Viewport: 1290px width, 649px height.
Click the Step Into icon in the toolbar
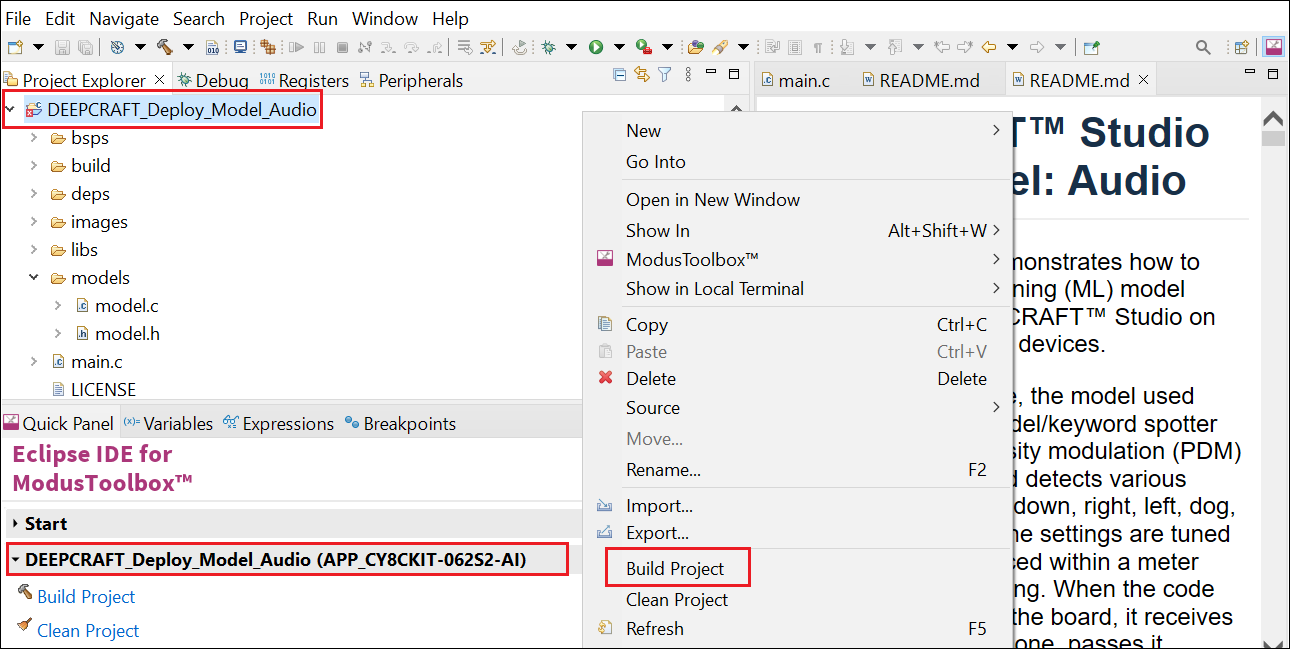388,47
